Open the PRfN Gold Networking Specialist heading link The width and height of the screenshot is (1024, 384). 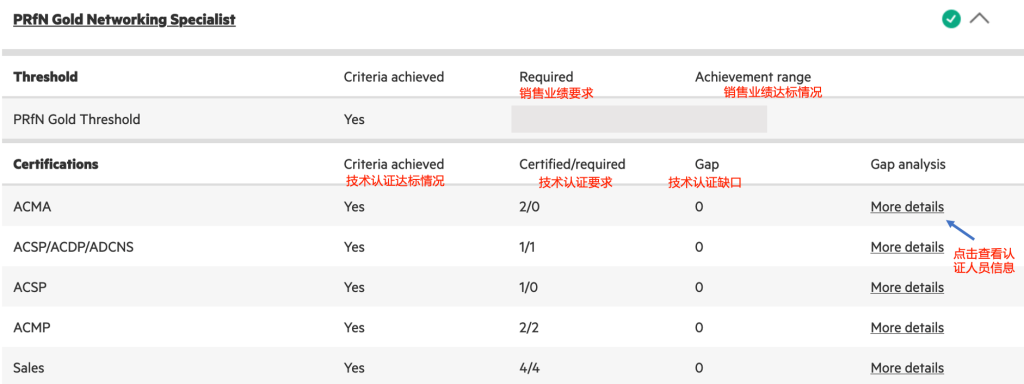click(124, 20)
